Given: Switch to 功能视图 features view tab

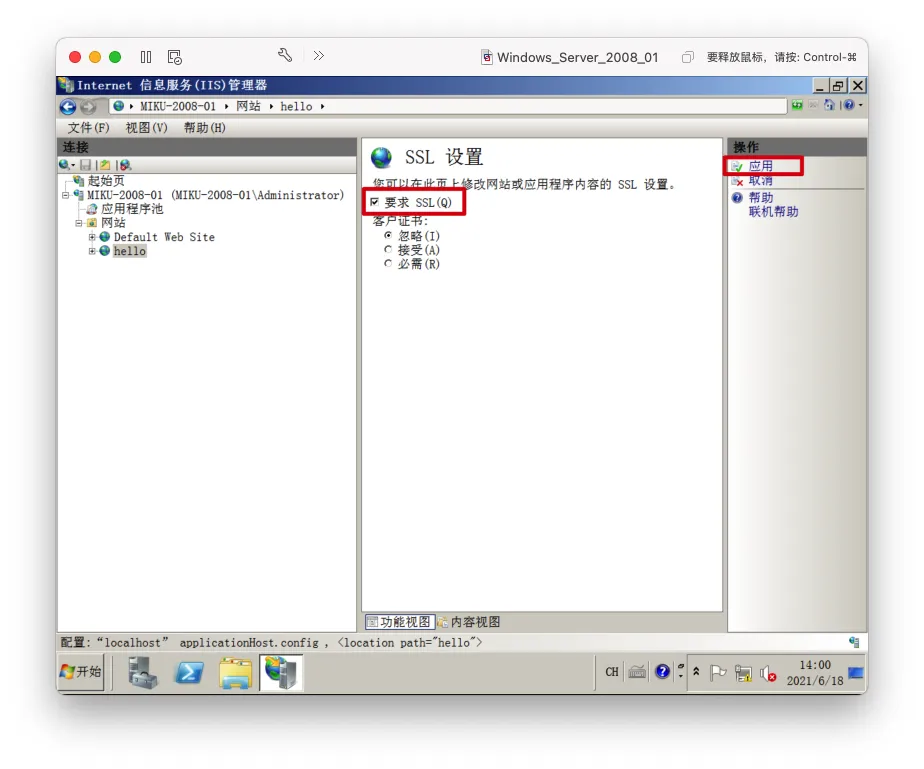Looking at the screenshot, I should tap(400, 622).
